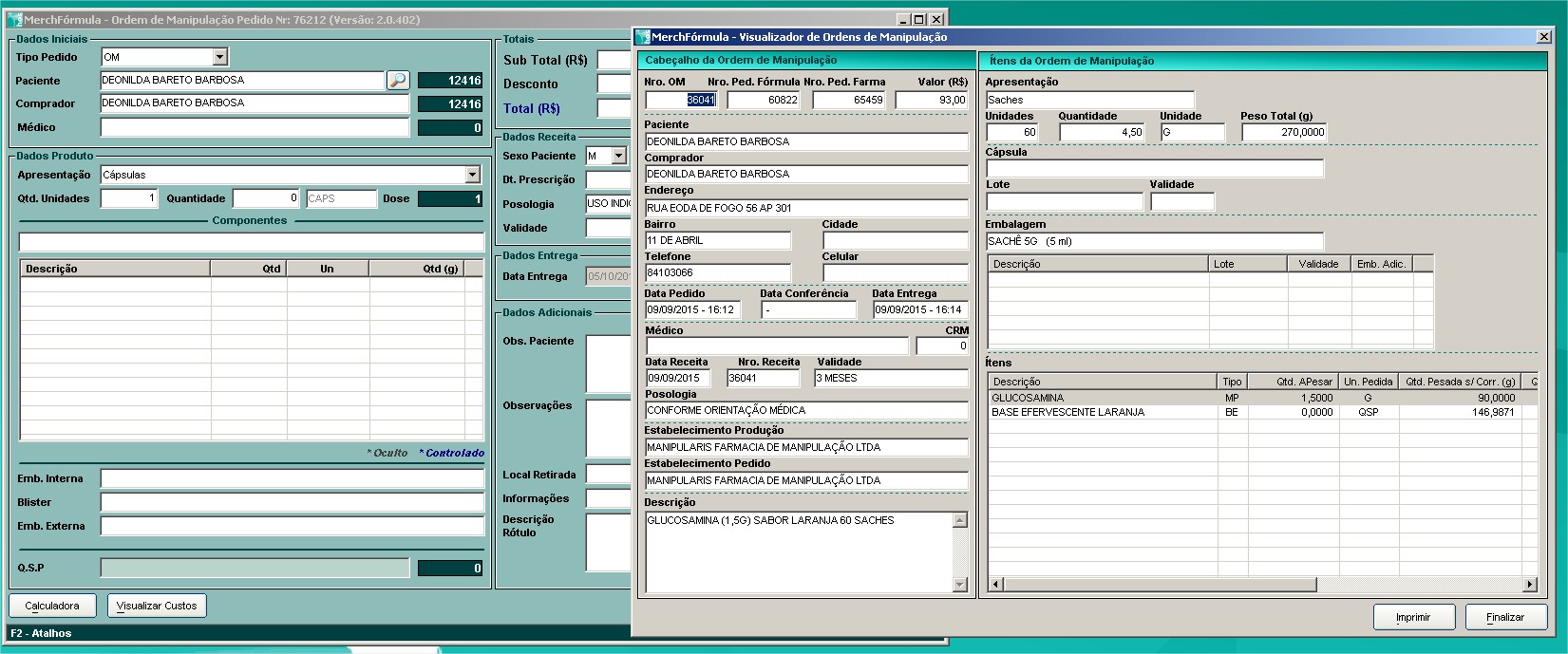Viewport: 1568px width, 654px height.
Task: Open the Tipo Pedido dropdown
Action: click(219, 57)
